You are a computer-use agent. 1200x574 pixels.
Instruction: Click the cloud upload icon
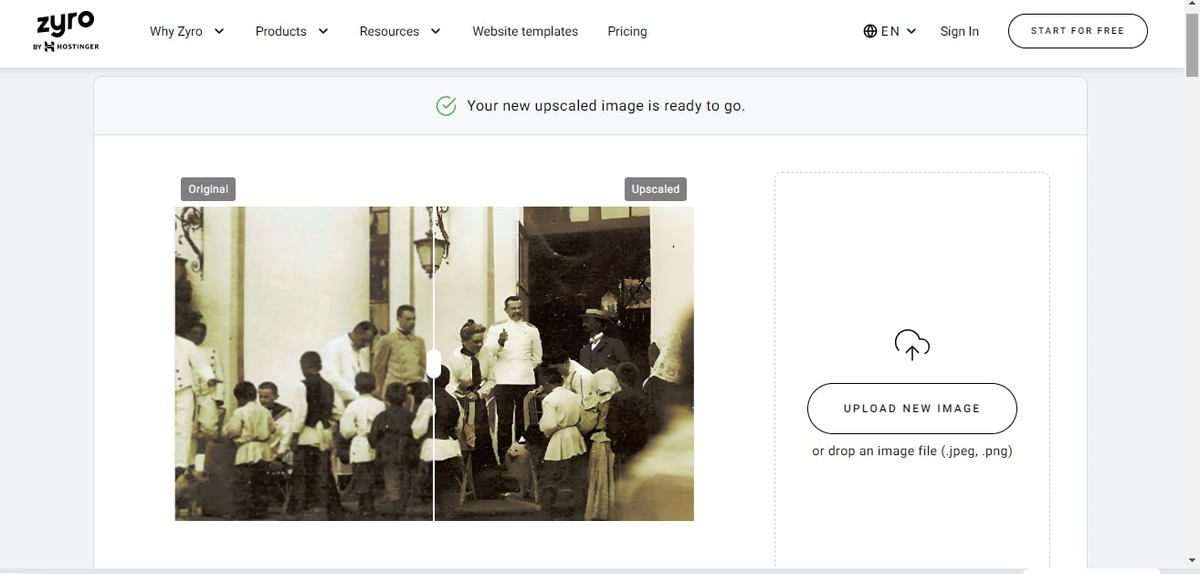pyautogui.click(x=911, y=344)
